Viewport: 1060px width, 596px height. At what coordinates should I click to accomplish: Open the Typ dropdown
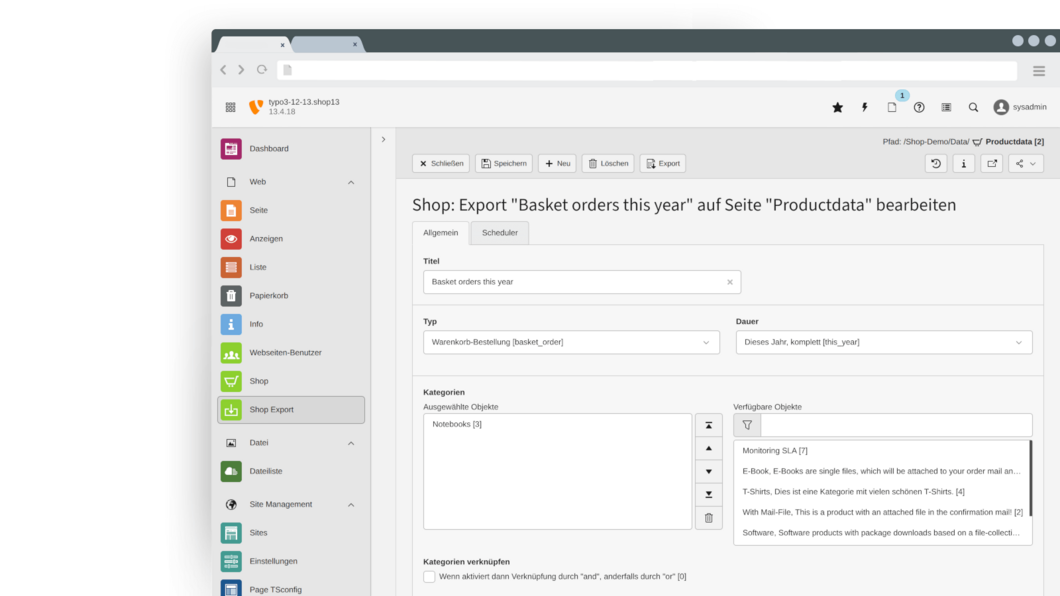[571, 342]
